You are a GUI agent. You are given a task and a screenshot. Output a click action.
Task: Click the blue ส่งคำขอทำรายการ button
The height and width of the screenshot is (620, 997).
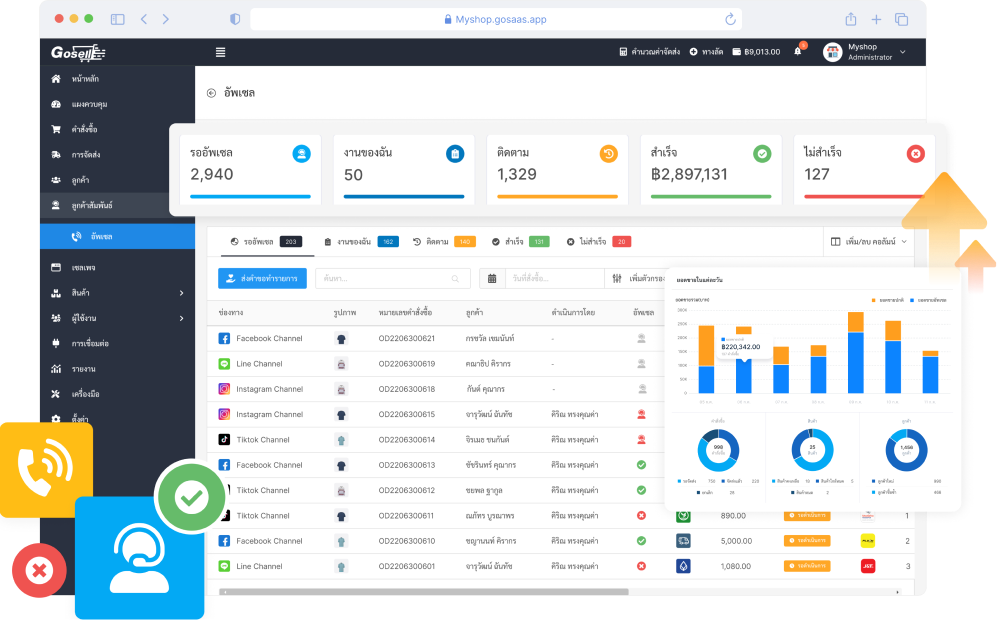tap(262, 278)
